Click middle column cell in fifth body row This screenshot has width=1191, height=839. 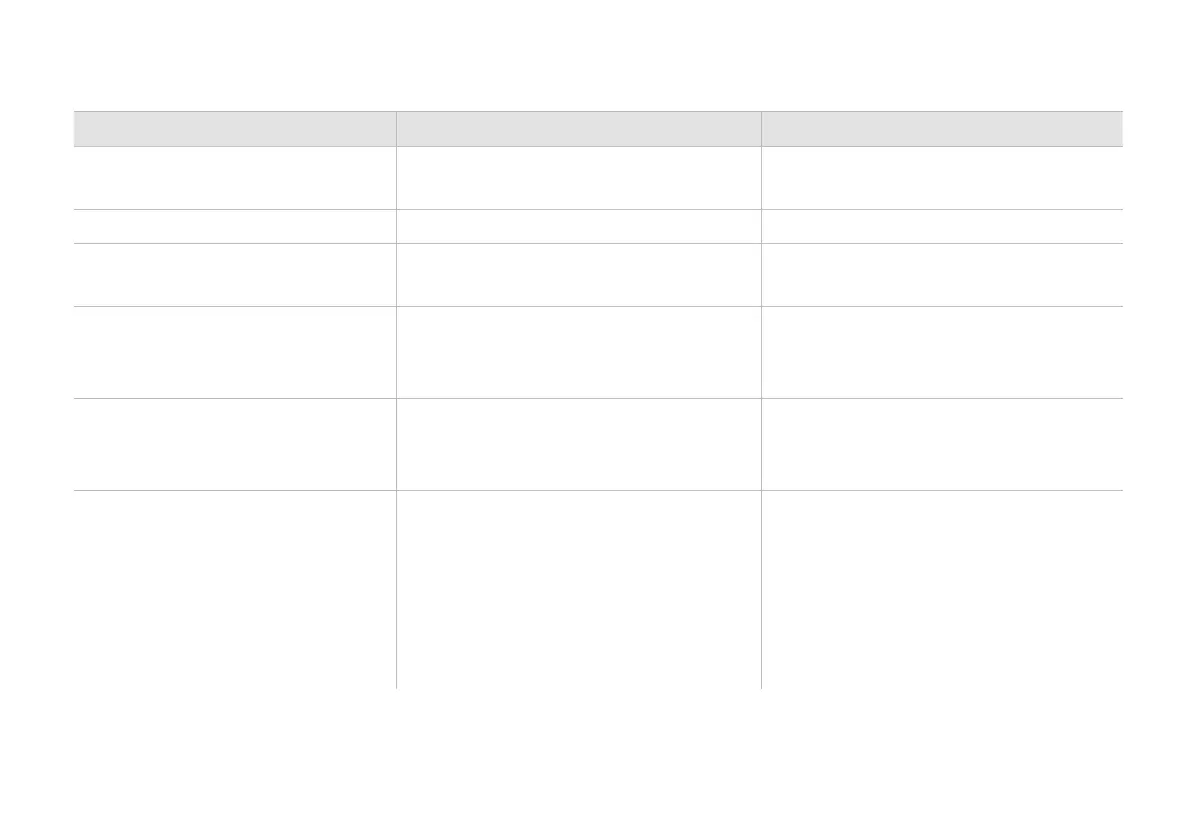pyautogui.click(x=578, y=444)
